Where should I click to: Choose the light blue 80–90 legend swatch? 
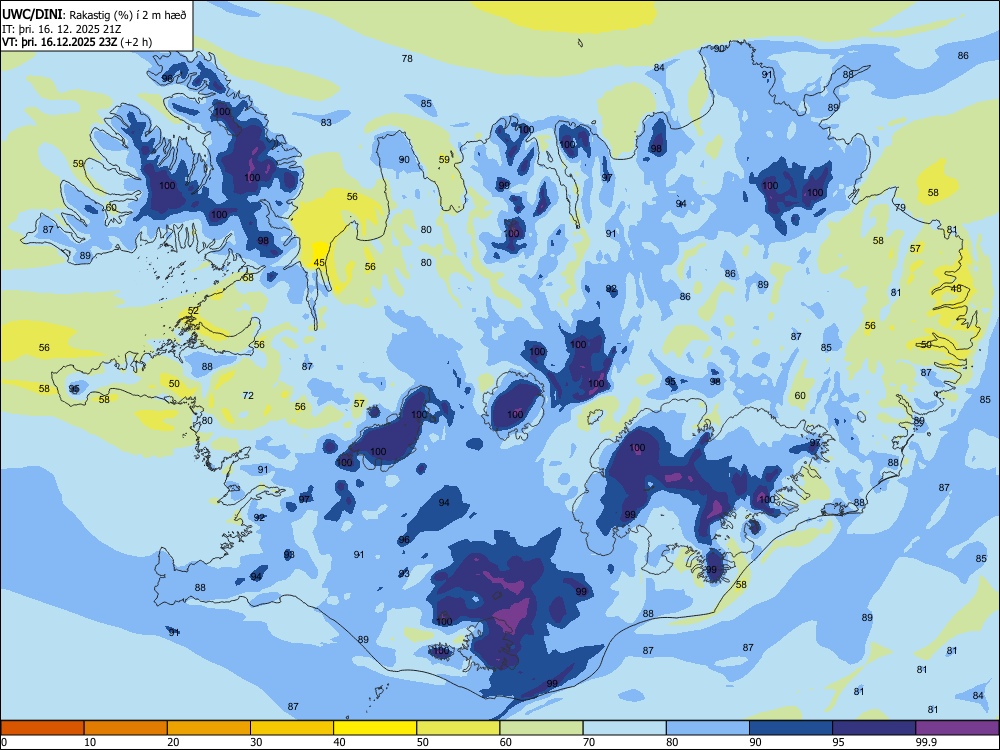(708, 728)
